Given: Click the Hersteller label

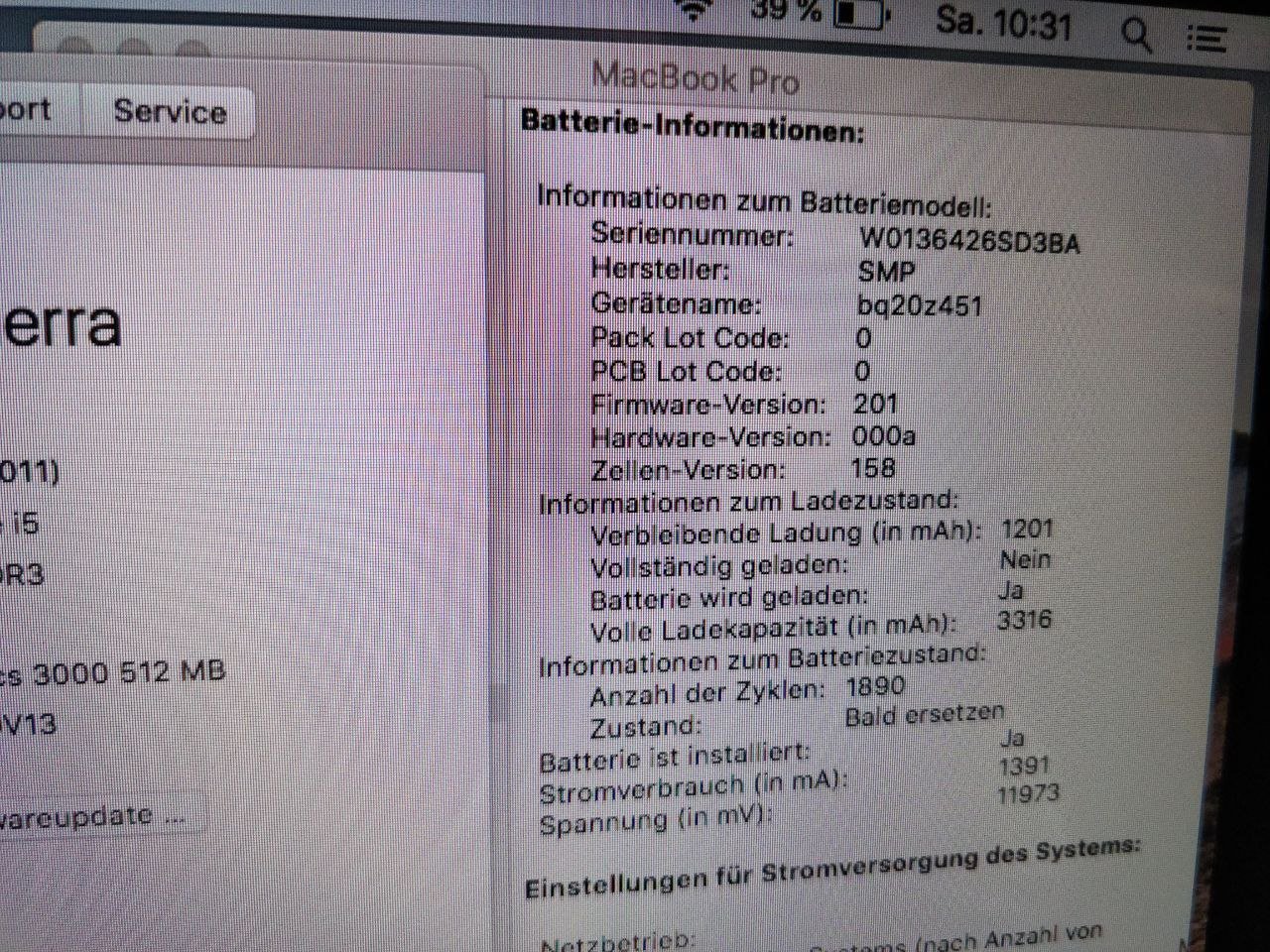Looking at the screenshot, I should pos(660,269).
